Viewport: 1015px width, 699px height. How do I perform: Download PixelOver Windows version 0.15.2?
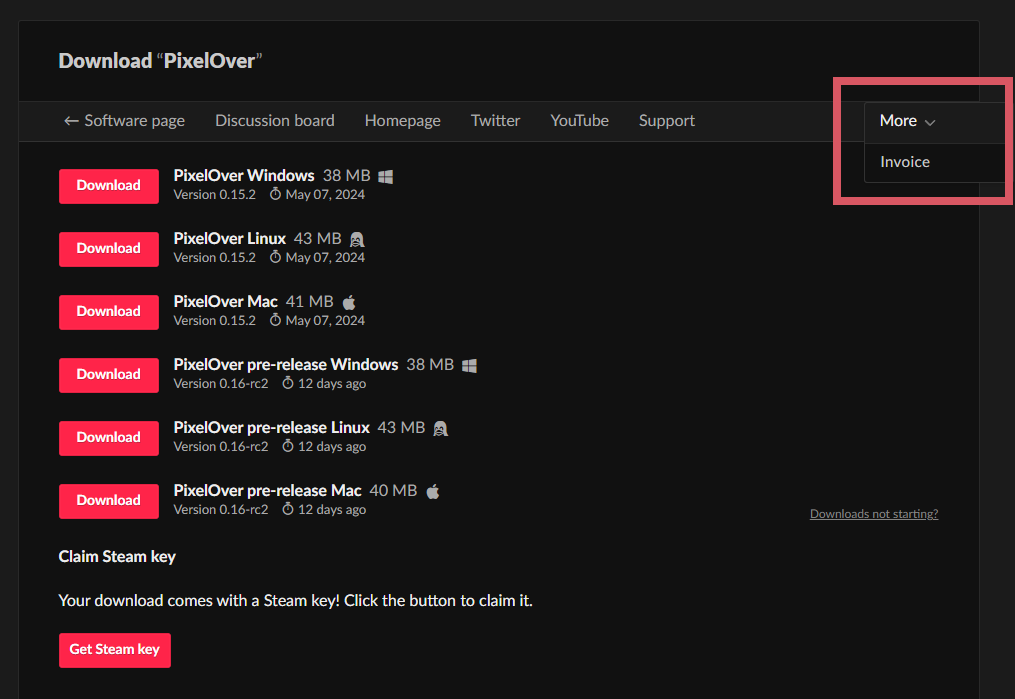(x=108, y=186)
